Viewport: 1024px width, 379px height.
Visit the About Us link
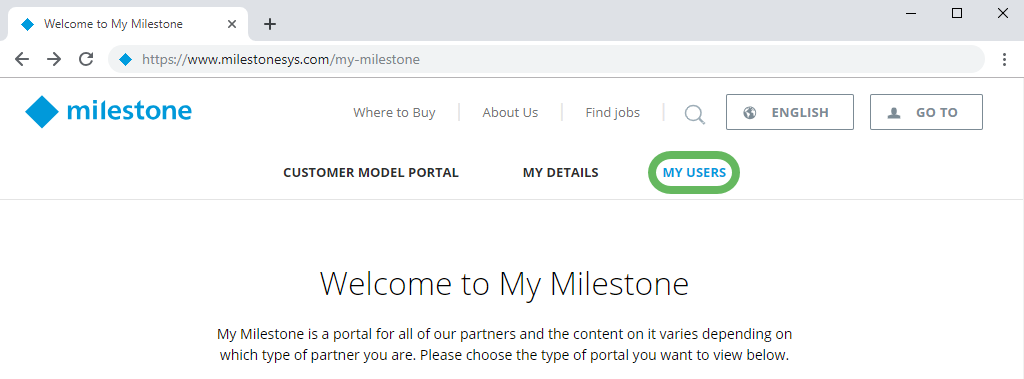point(510,112)
